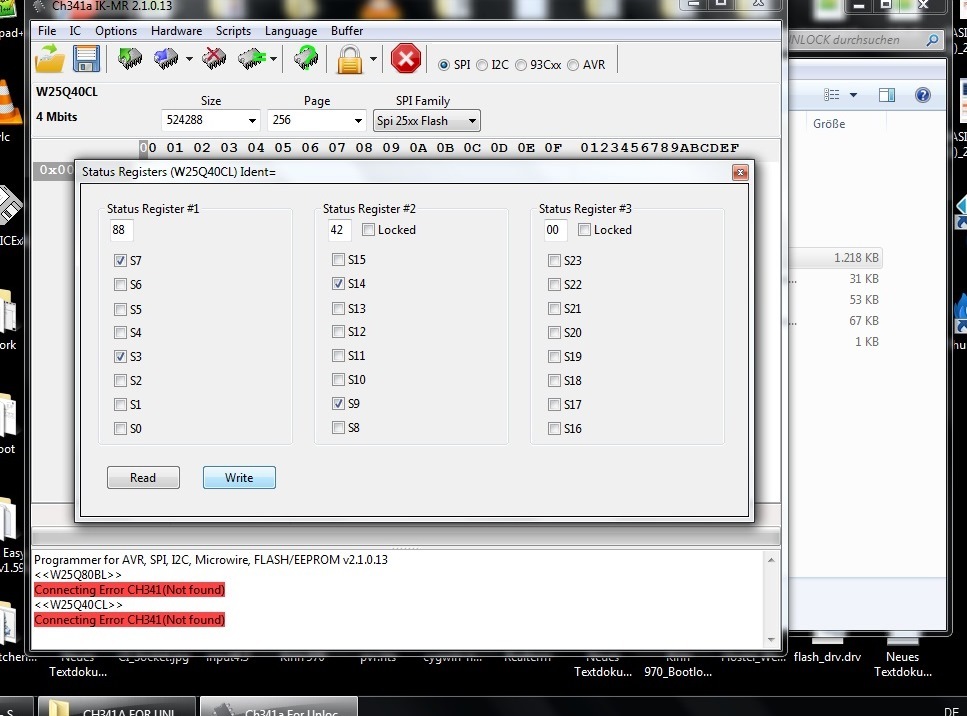The image size is (967, 716).
Task: Click the read chip toolbar icon
Action: [x=130, y=59]
